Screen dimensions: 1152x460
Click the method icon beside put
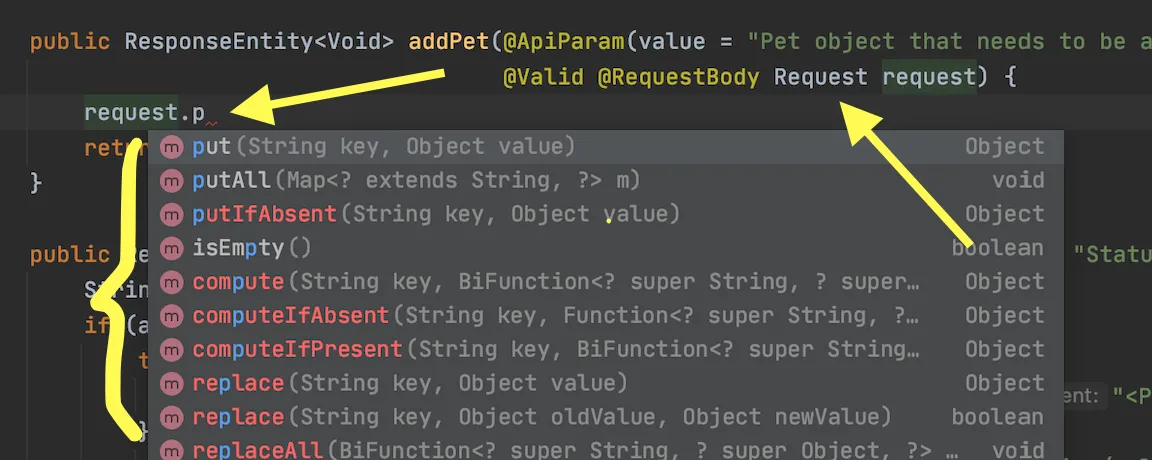coord(172,147)
